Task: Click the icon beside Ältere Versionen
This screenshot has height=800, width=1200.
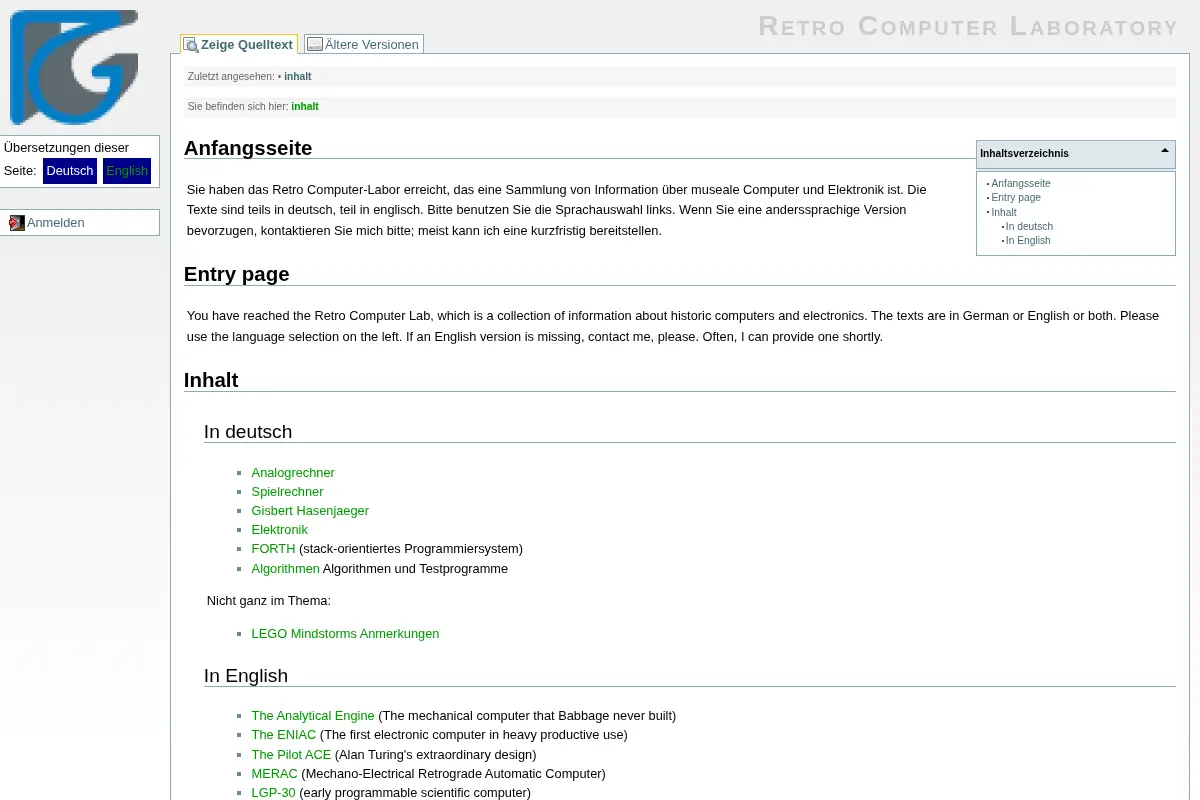Action: coord(315,45)
